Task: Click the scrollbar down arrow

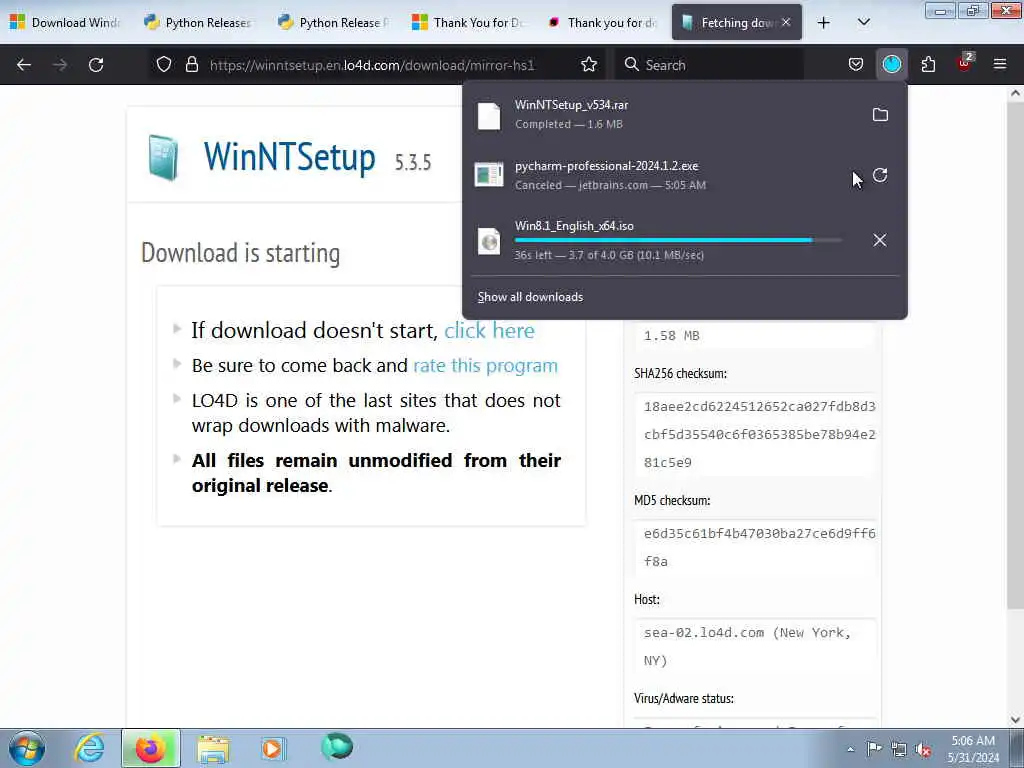Action: tap(1016, 719)
